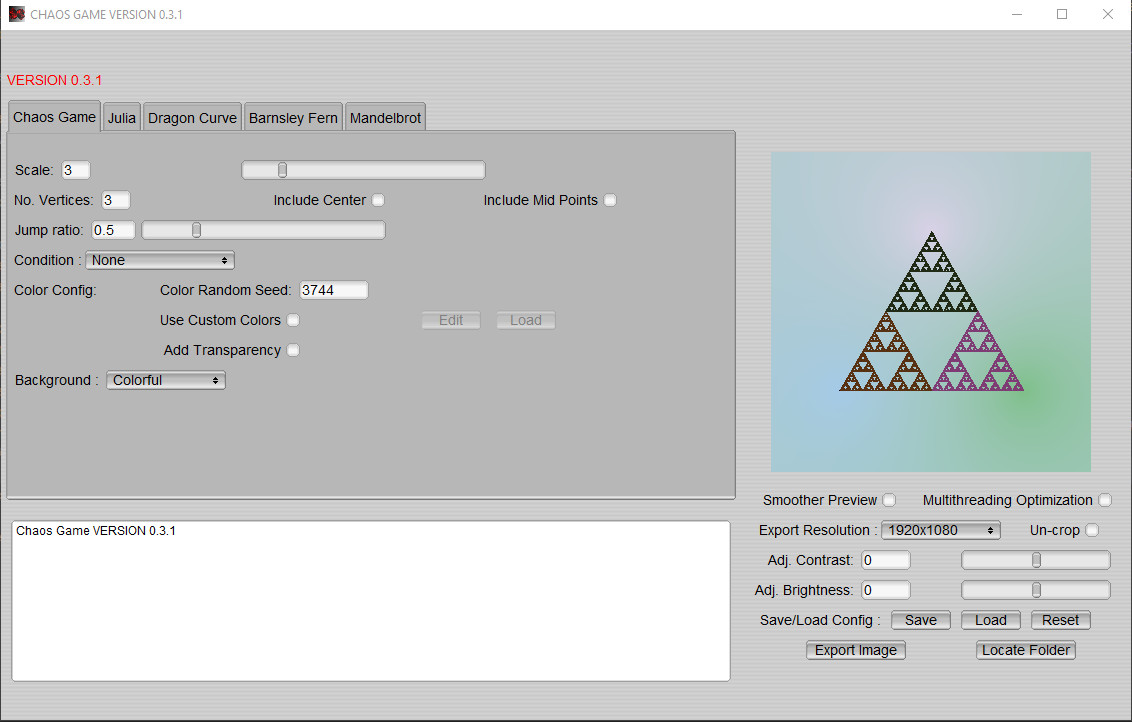This screenshot has width=1132, height=722.
Task: Open the Mandelbrot tab
Action: 385,116
